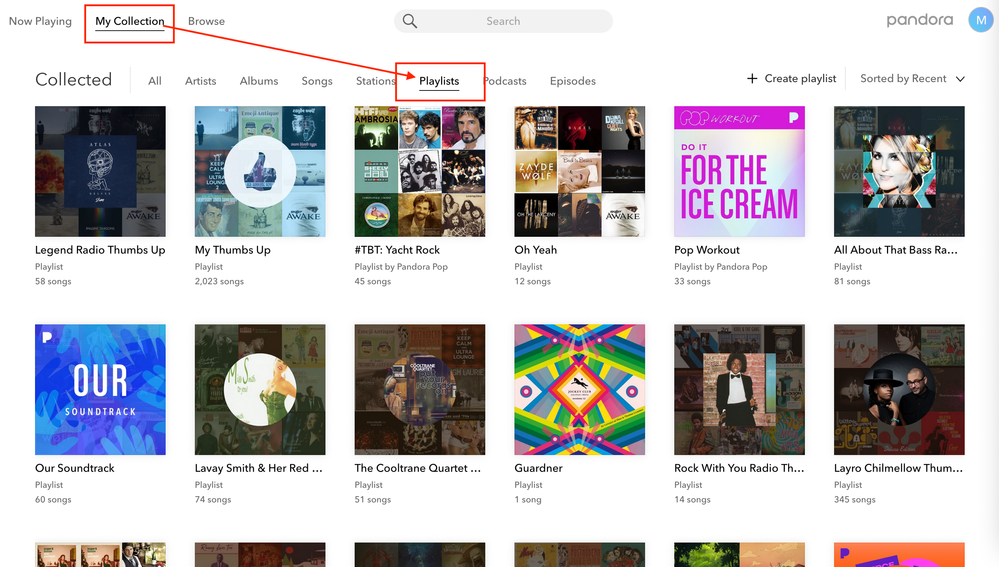Image resolution: width=999 pixels, height=567 pixels.
Task: Click the magnifying glass search icon
Action: [x=410, y=21]
